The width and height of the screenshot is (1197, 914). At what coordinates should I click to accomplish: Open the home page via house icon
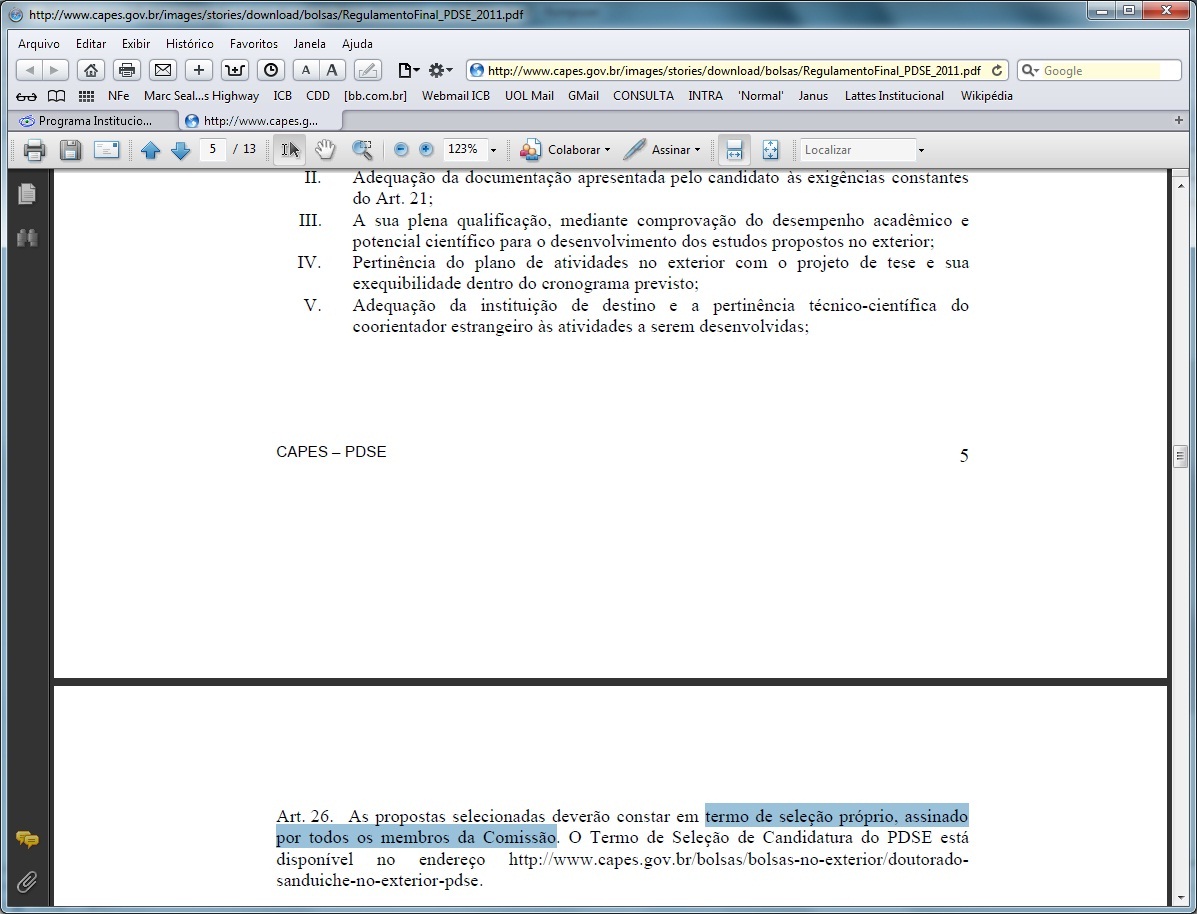pyautogui.click(x=91, y=70)
